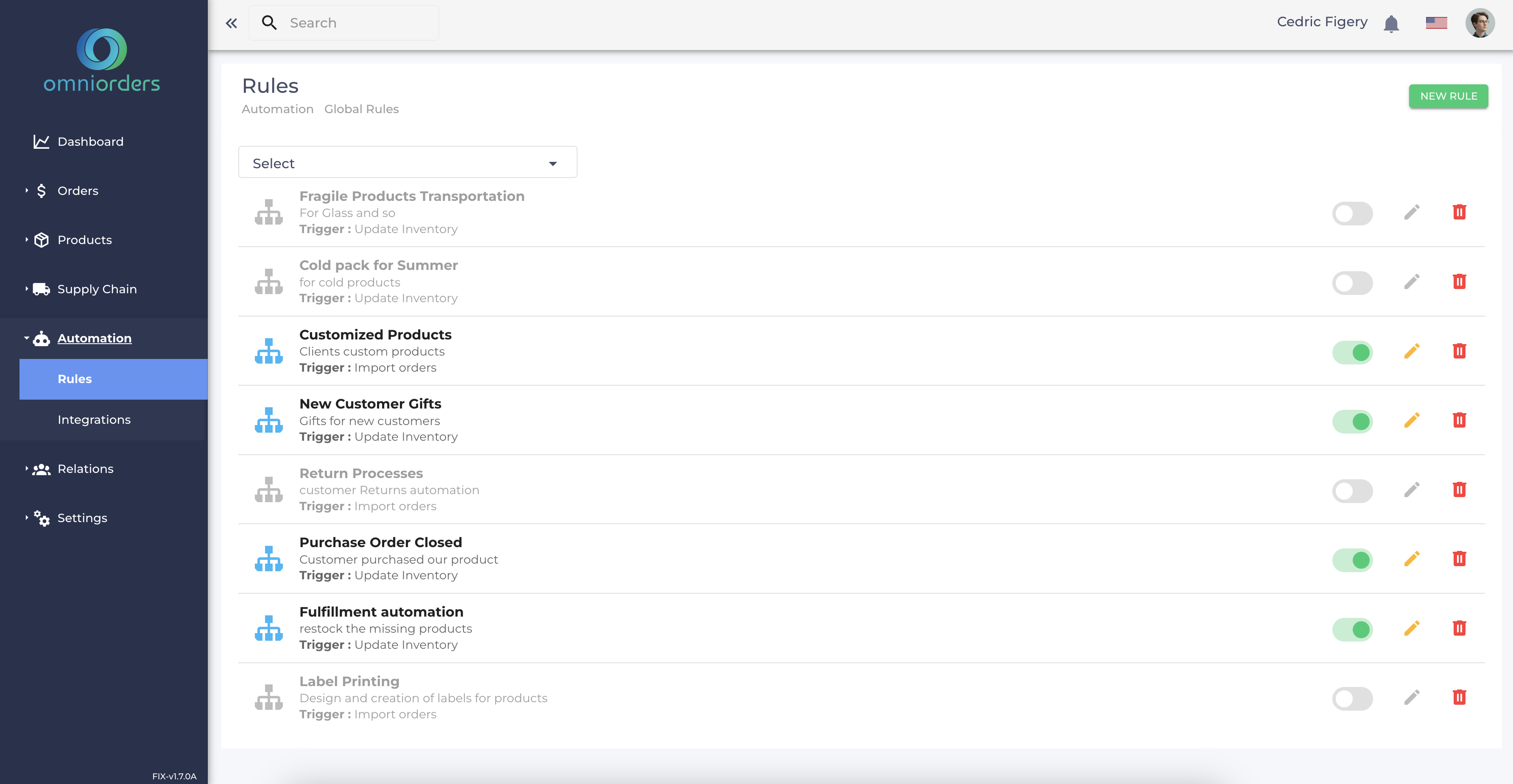Delete the New Customer Gifts rule

pyautogui.click(x=1459, y=420)
